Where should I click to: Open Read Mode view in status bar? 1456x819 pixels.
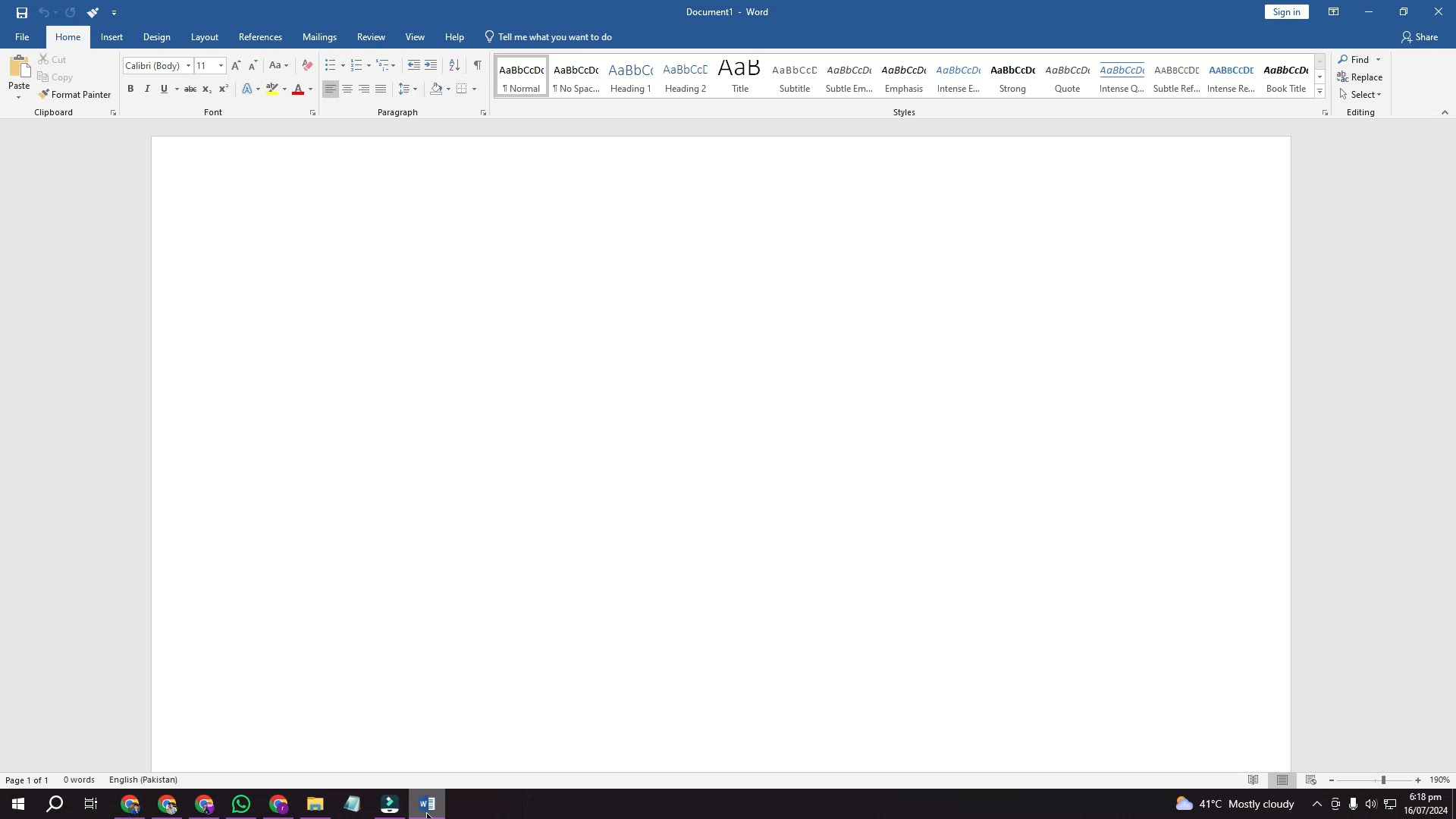click(x=1254, y=780)
